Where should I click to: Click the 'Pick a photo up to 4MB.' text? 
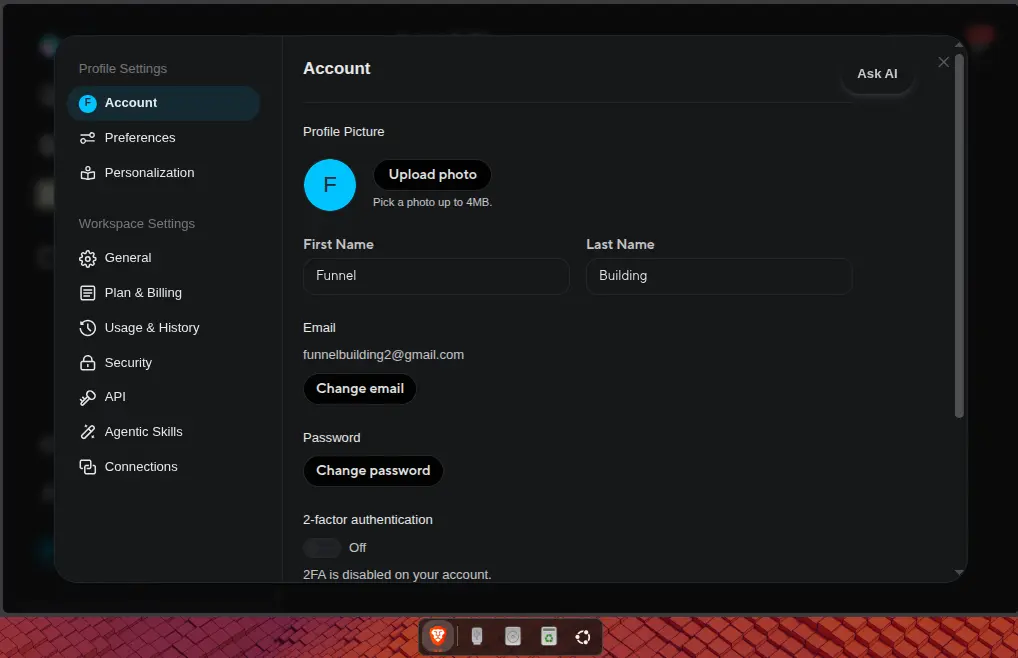pyautogui.click(x=432, y=202)
